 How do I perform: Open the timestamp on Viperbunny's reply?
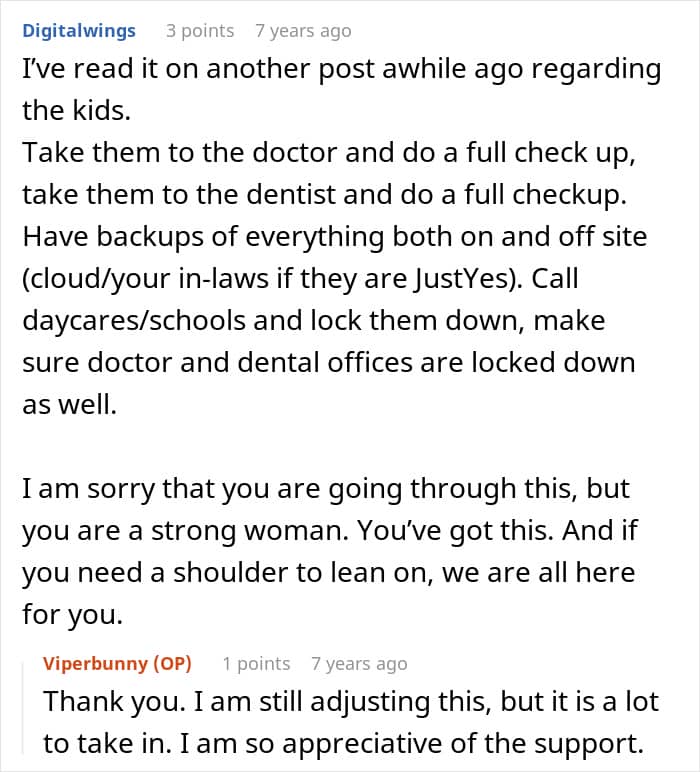coord(359,664)
